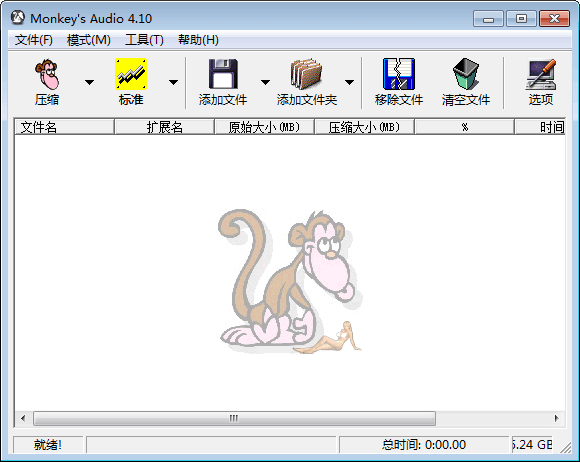Open the 模式(M) menu
Screen dimensions: 580x462
[x=89, y=40]
